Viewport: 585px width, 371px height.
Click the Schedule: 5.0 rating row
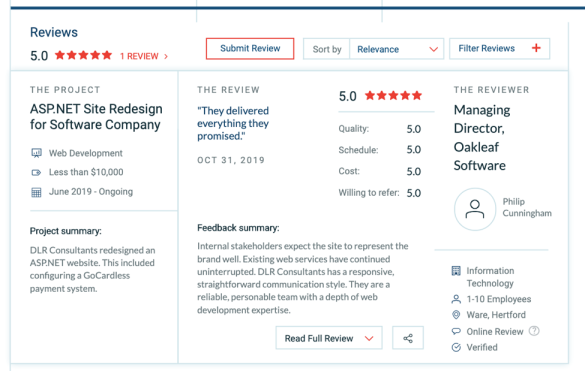coord(380,150)
